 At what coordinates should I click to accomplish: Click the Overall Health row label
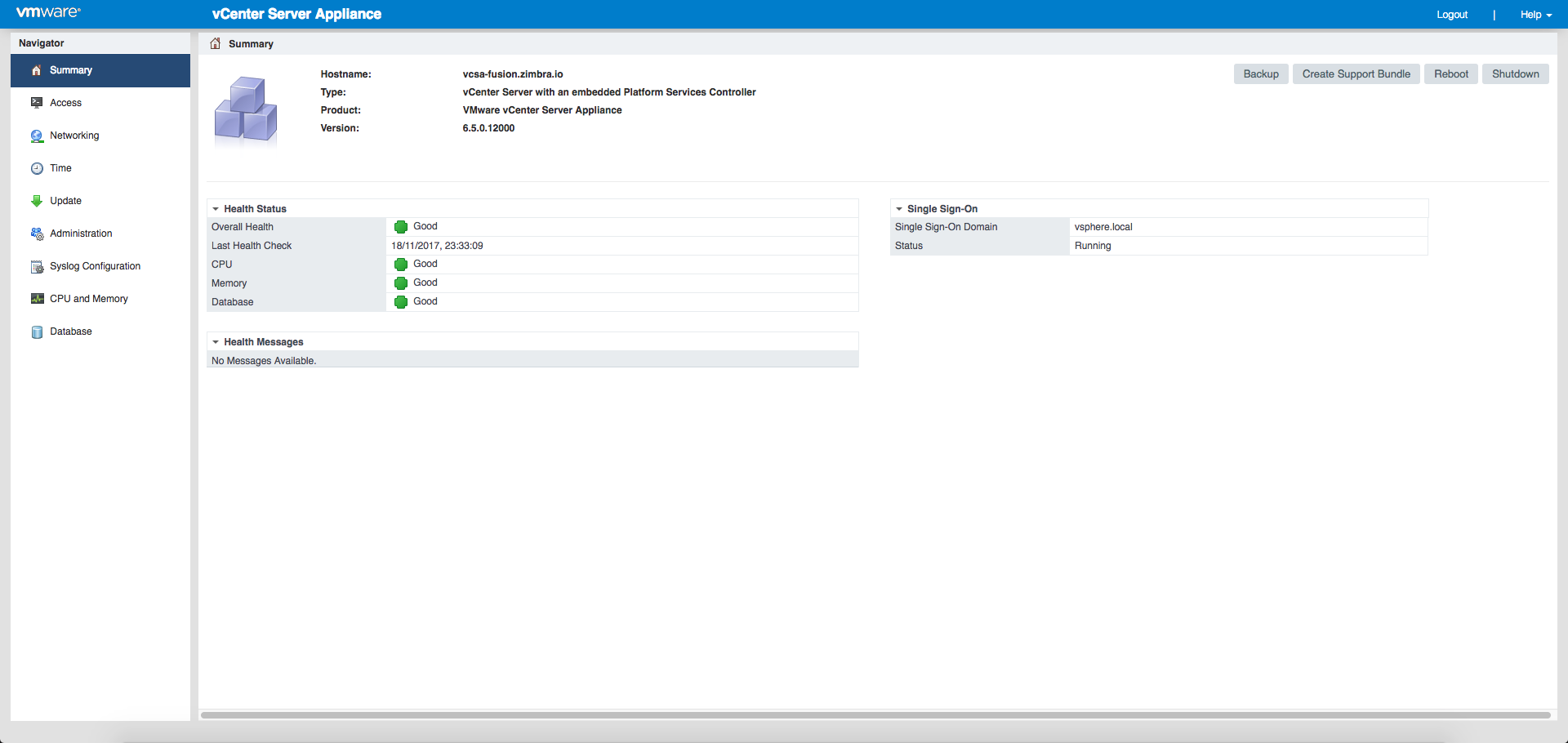tap(243, 227)
